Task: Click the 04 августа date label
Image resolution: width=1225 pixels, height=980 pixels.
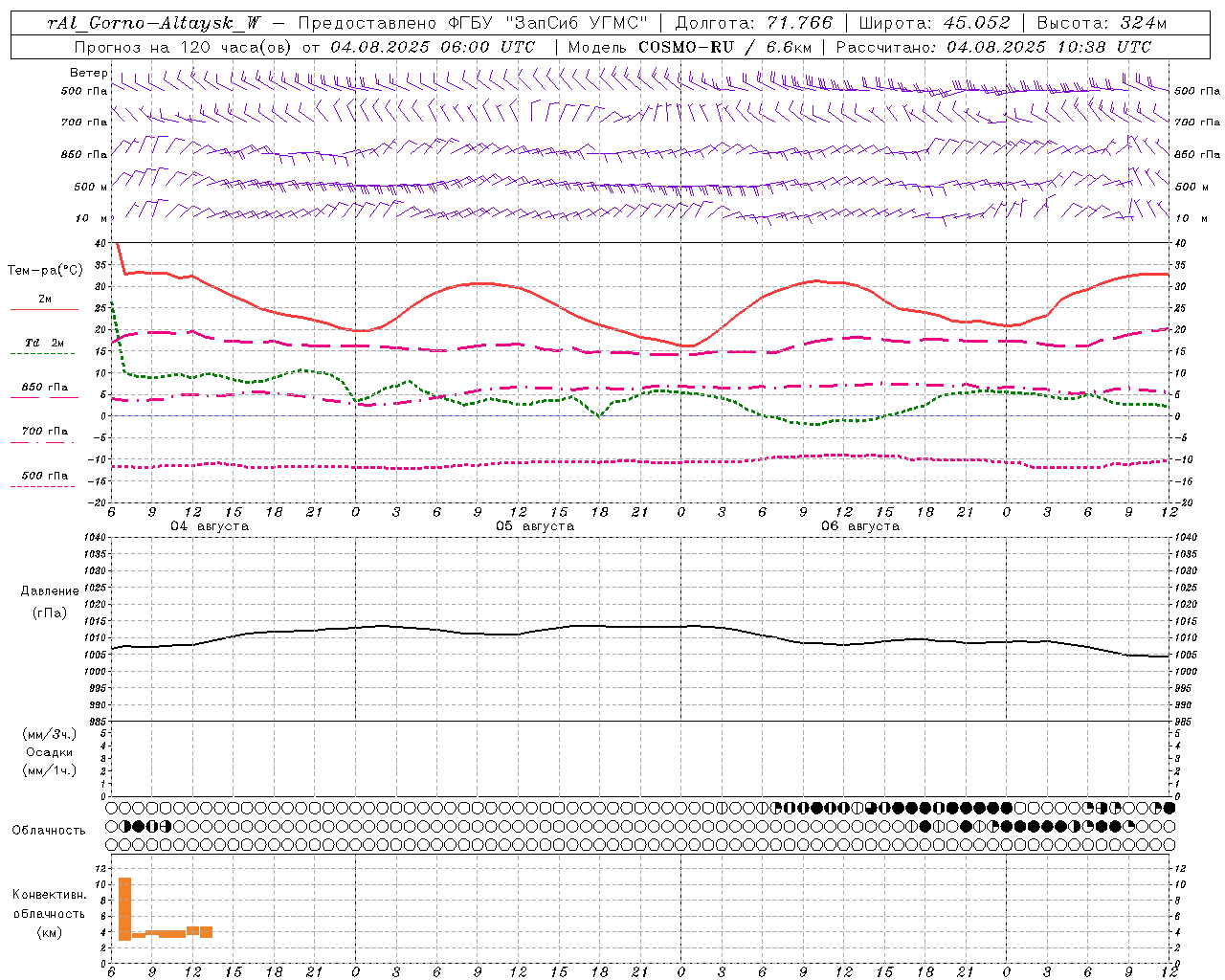Action: [210, 526]
